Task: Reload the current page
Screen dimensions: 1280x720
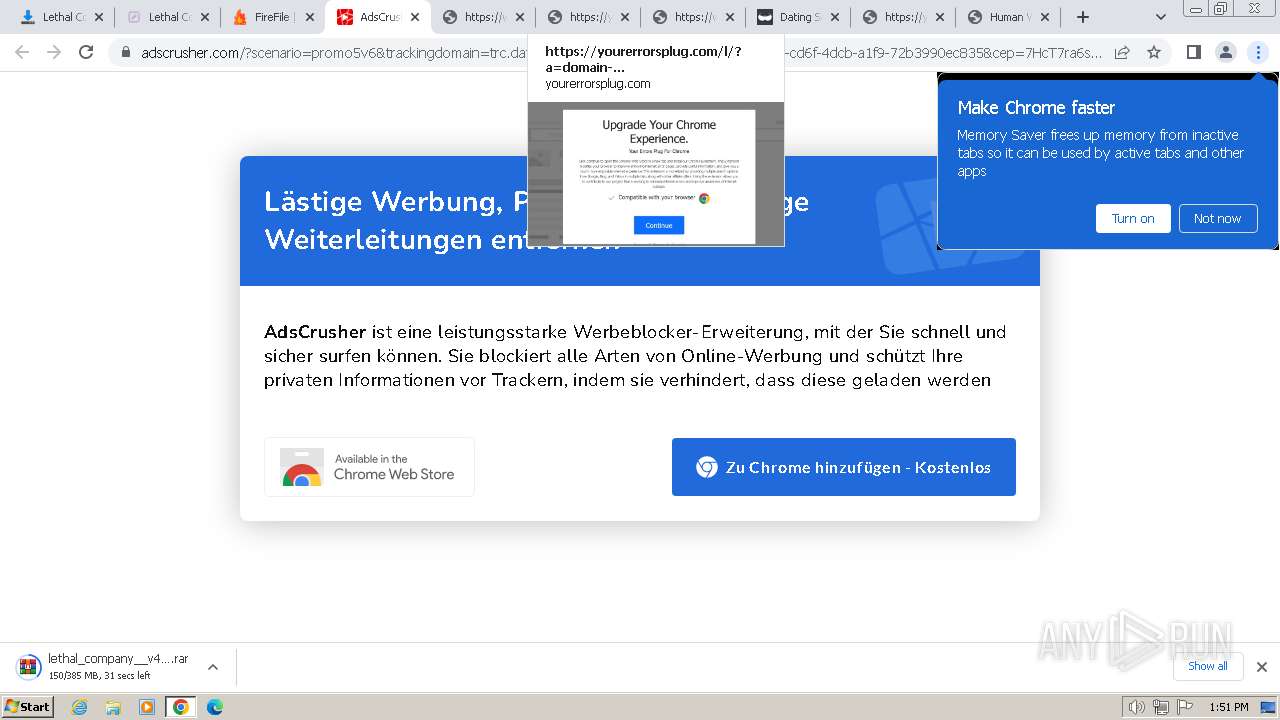Action: click(x=86, y=52)
